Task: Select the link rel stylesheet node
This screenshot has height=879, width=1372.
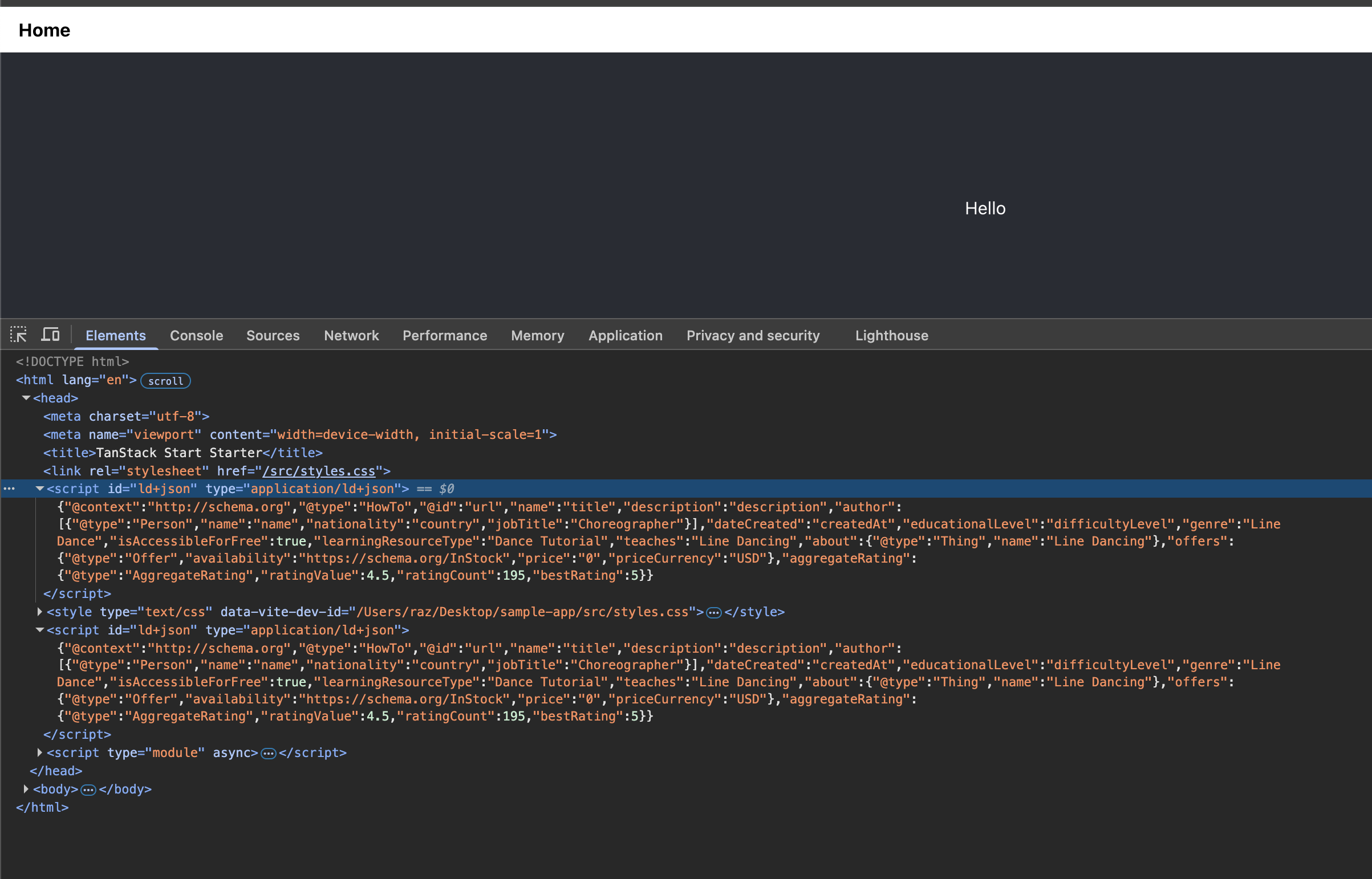Action: point(217,471)
